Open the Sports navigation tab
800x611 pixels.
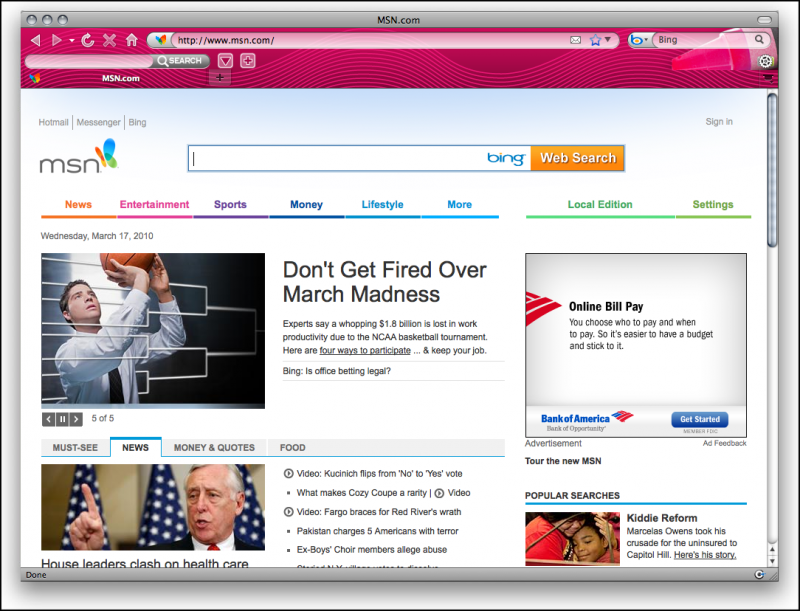tap(230, 204)
